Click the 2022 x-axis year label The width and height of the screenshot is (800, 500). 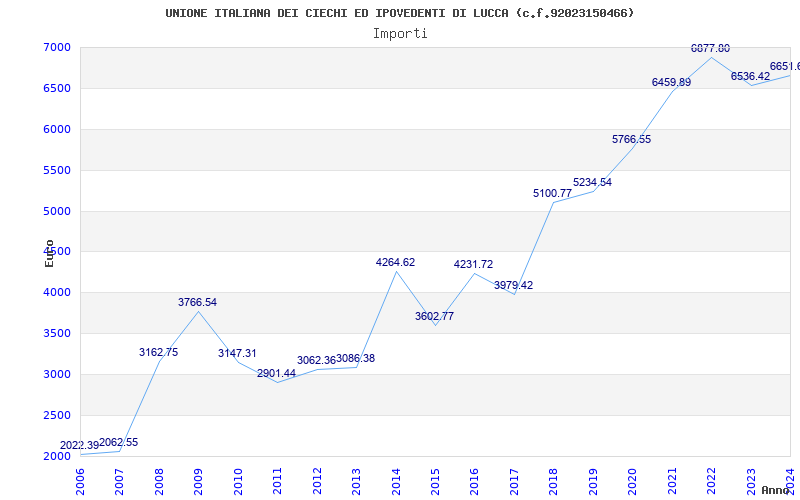711,482
